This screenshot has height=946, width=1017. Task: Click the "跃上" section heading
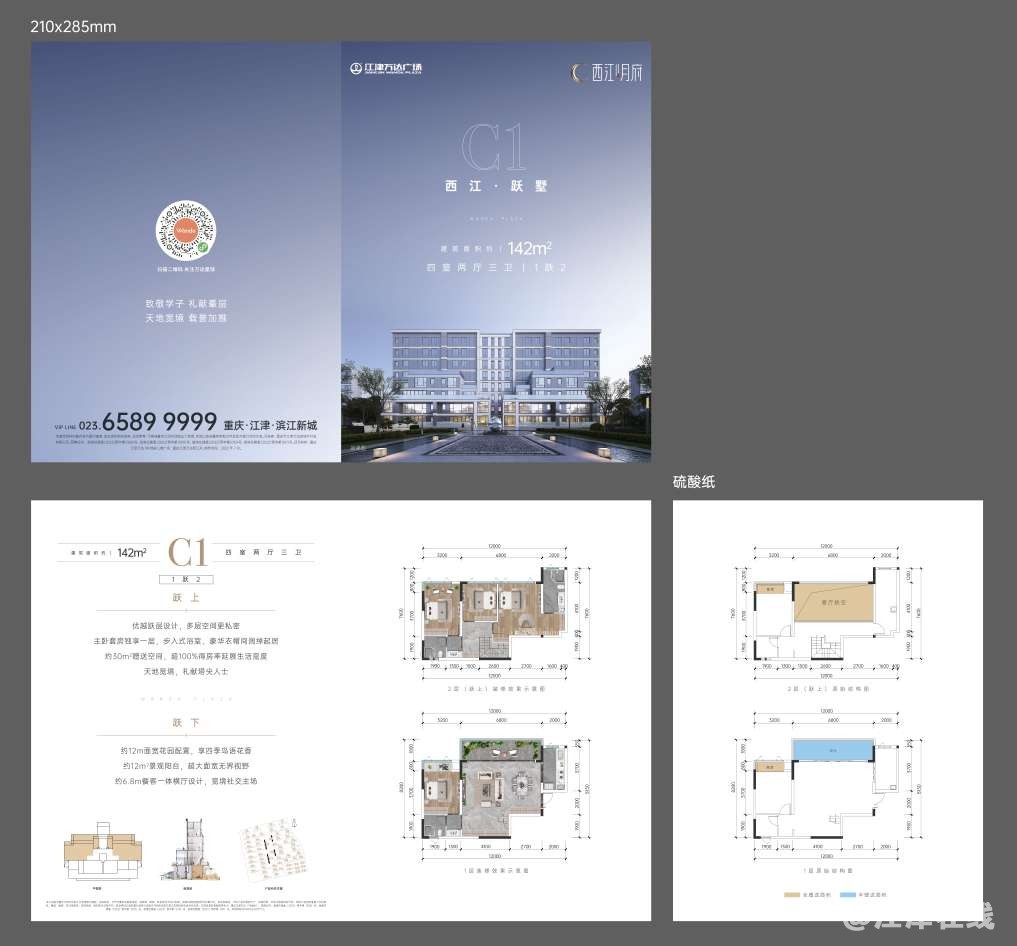pyautogui.click(x=186, y=598)
